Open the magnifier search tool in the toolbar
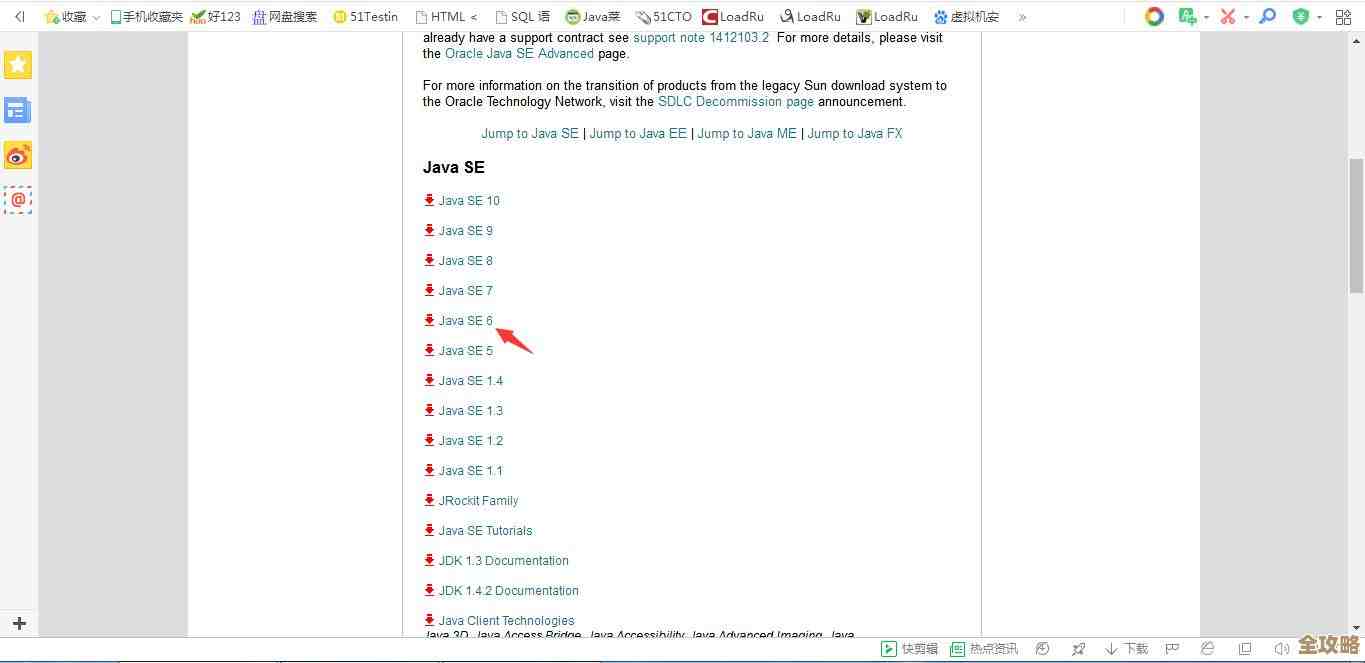The image size is (1365, 663). tap(1266, 16)
